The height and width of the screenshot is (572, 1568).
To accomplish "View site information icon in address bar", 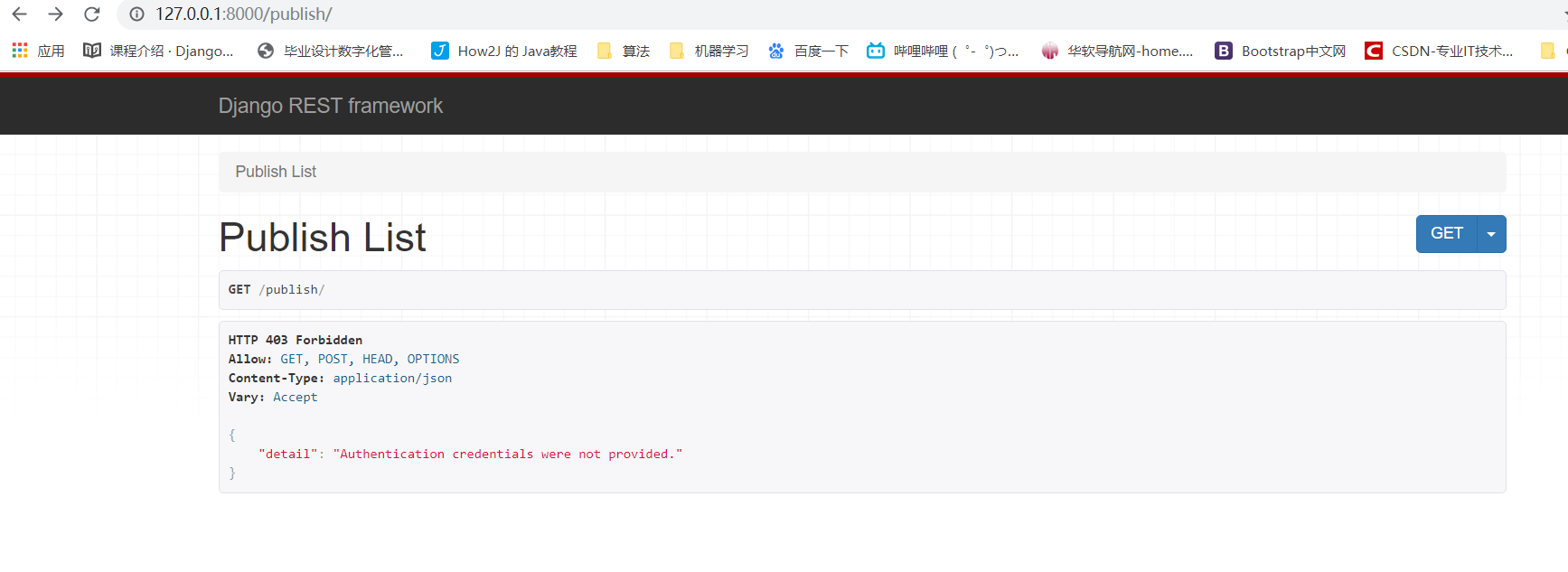I will point(136,14).
